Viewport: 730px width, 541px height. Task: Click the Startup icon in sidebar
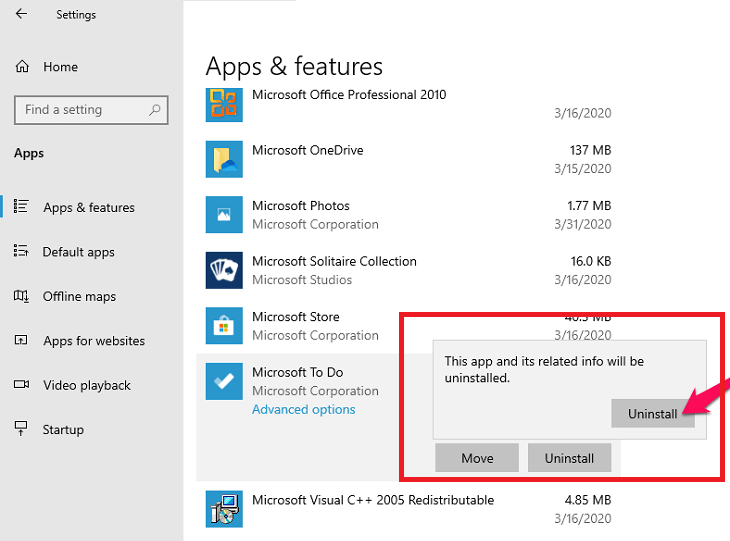(21, 428)
